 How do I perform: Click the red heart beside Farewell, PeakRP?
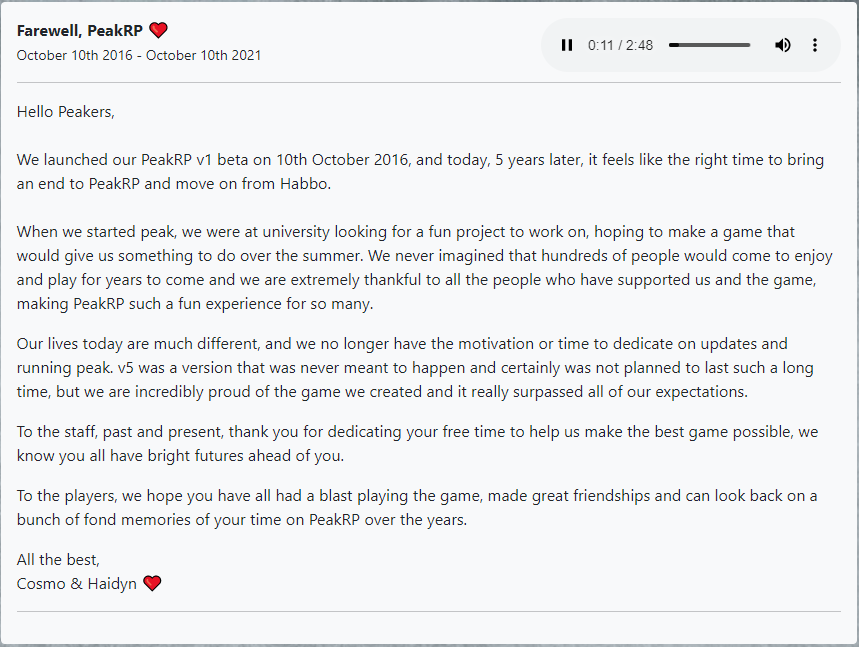tap(158, 31)
